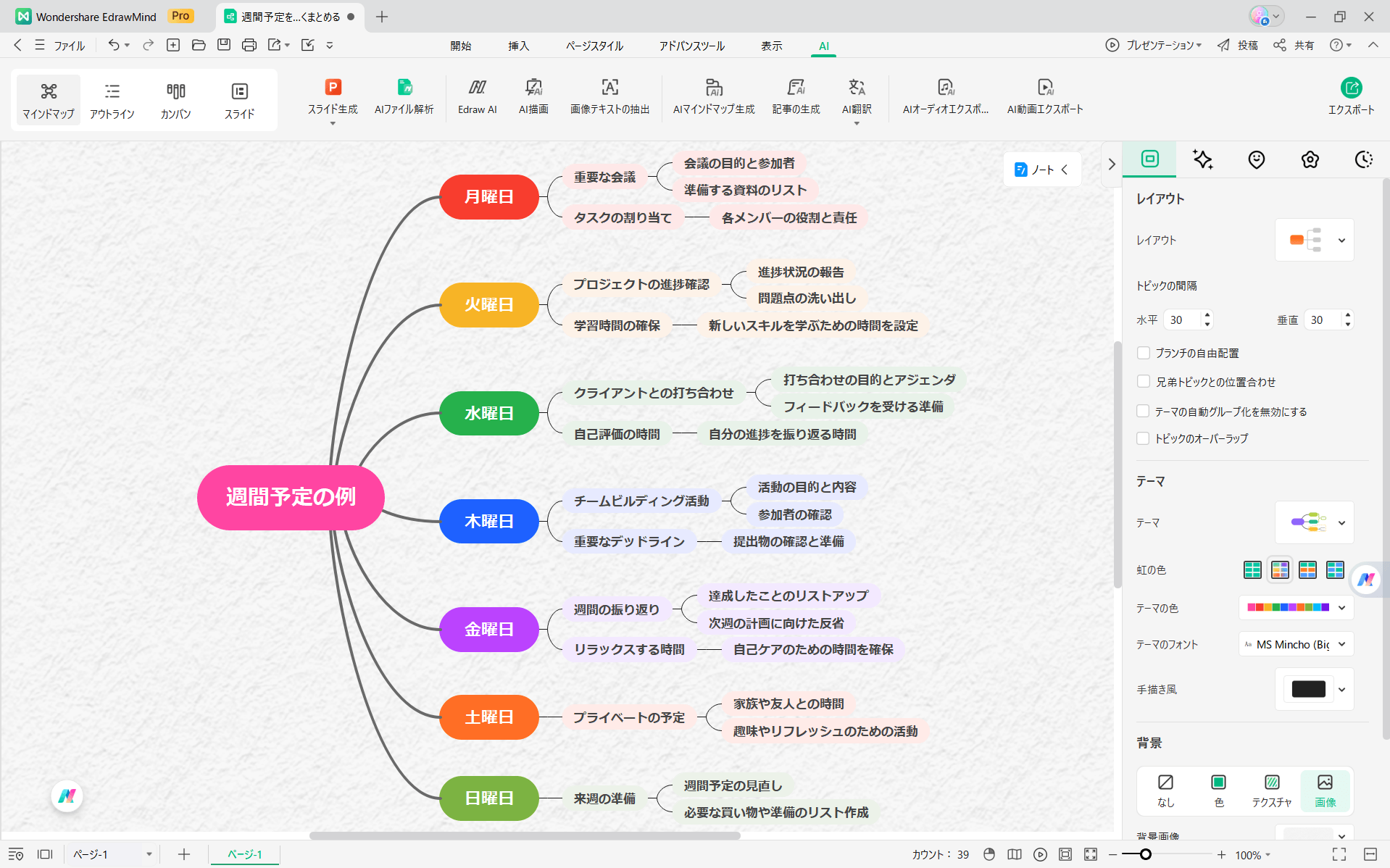Image resolution: width=1390 pixels, height=868 pixels.
Task: Add a new document tab
Action: [x=382, y=17]
